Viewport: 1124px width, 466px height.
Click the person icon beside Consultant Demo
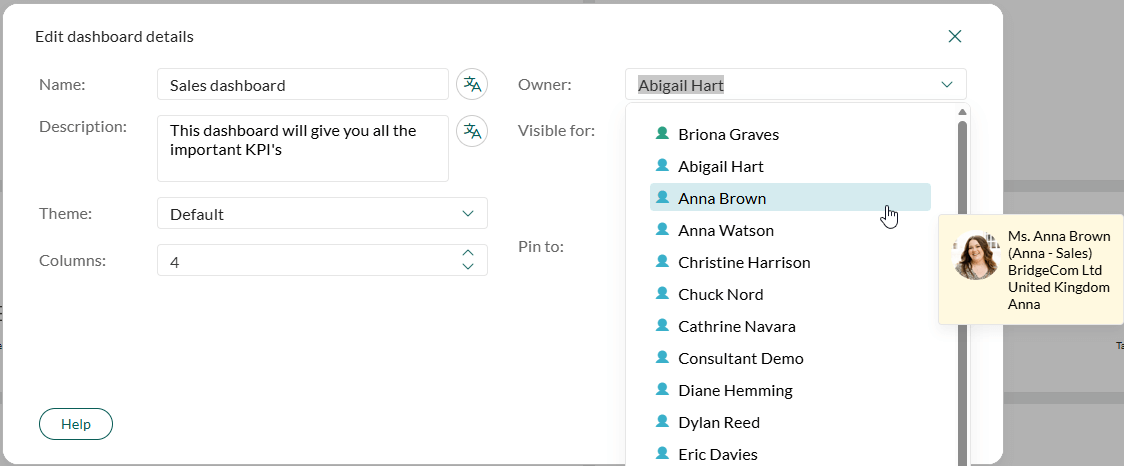[662, 357]
